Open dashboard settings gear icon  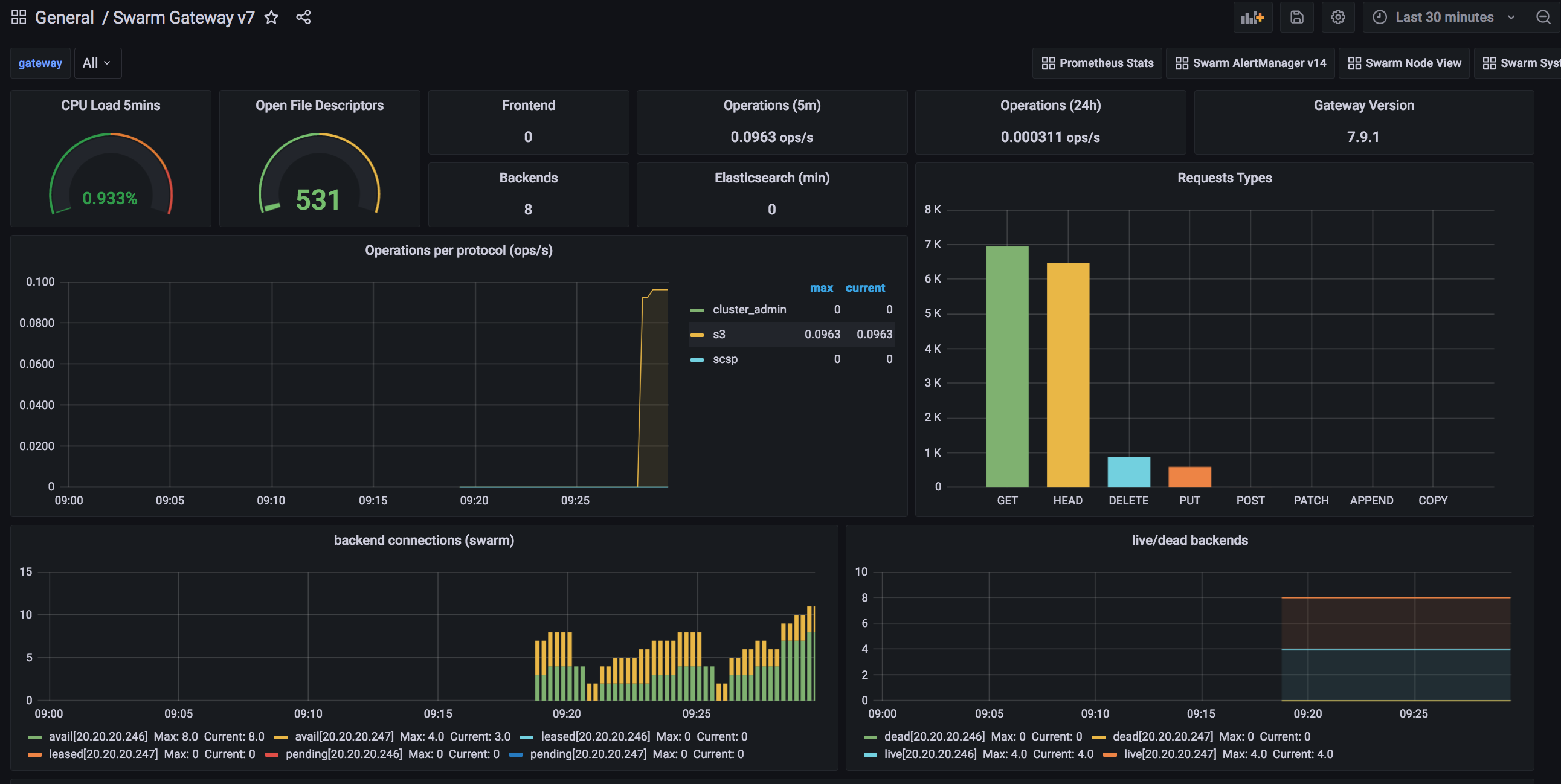point(1337,18)
